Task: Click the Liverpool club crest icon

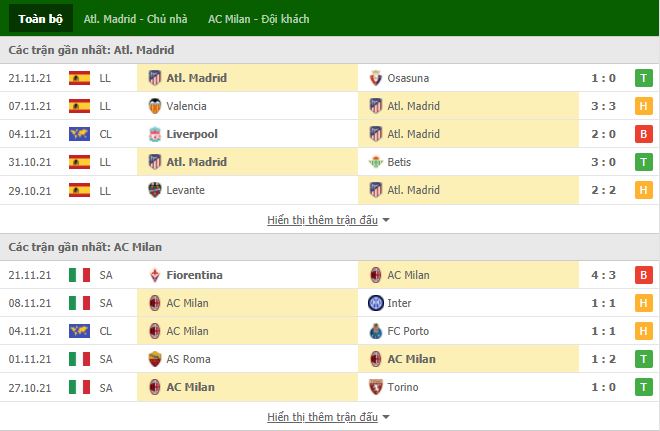Action: pyautogui.click(x=155, y=134)
